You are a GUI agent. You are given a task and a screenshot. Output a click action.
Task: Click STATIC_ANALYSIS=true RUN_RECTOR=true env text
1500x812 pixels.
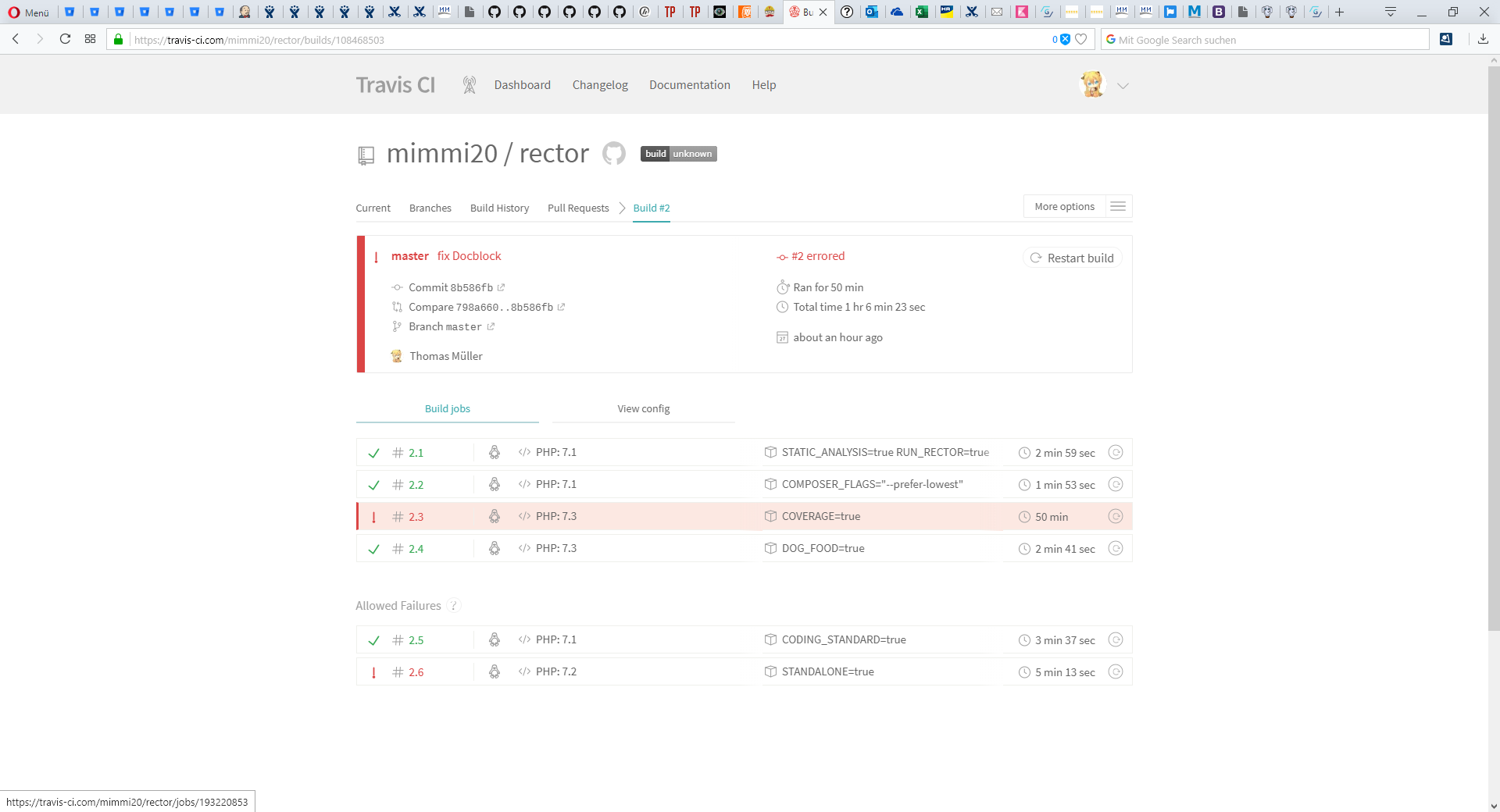(x=885, y=452)
